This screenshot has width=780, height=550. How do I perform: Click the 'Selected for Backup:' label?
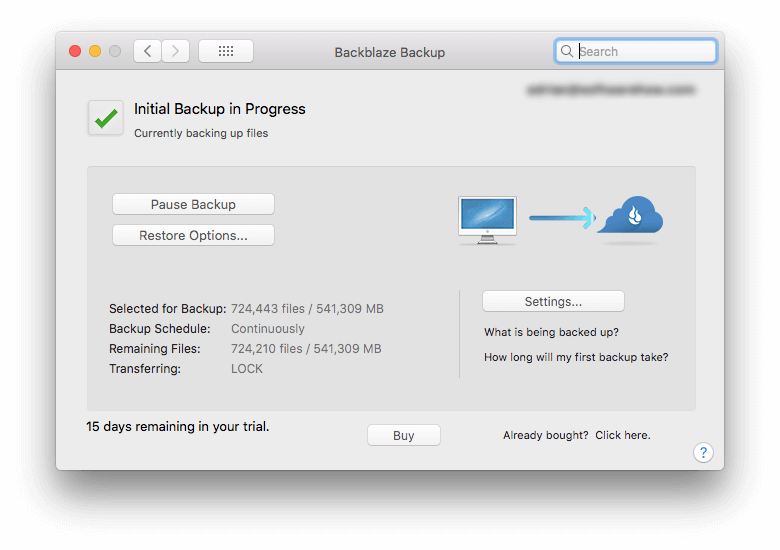[168, 309]
